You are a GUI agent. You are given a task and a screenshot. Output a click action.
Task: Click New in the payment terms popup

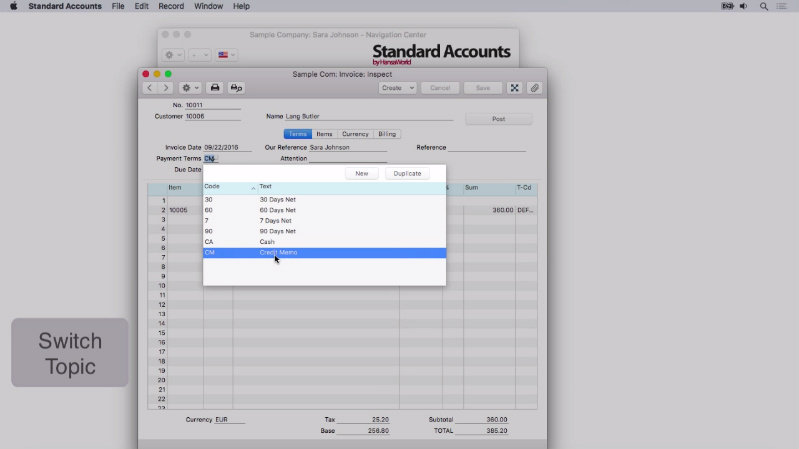(x=362, y=173)
